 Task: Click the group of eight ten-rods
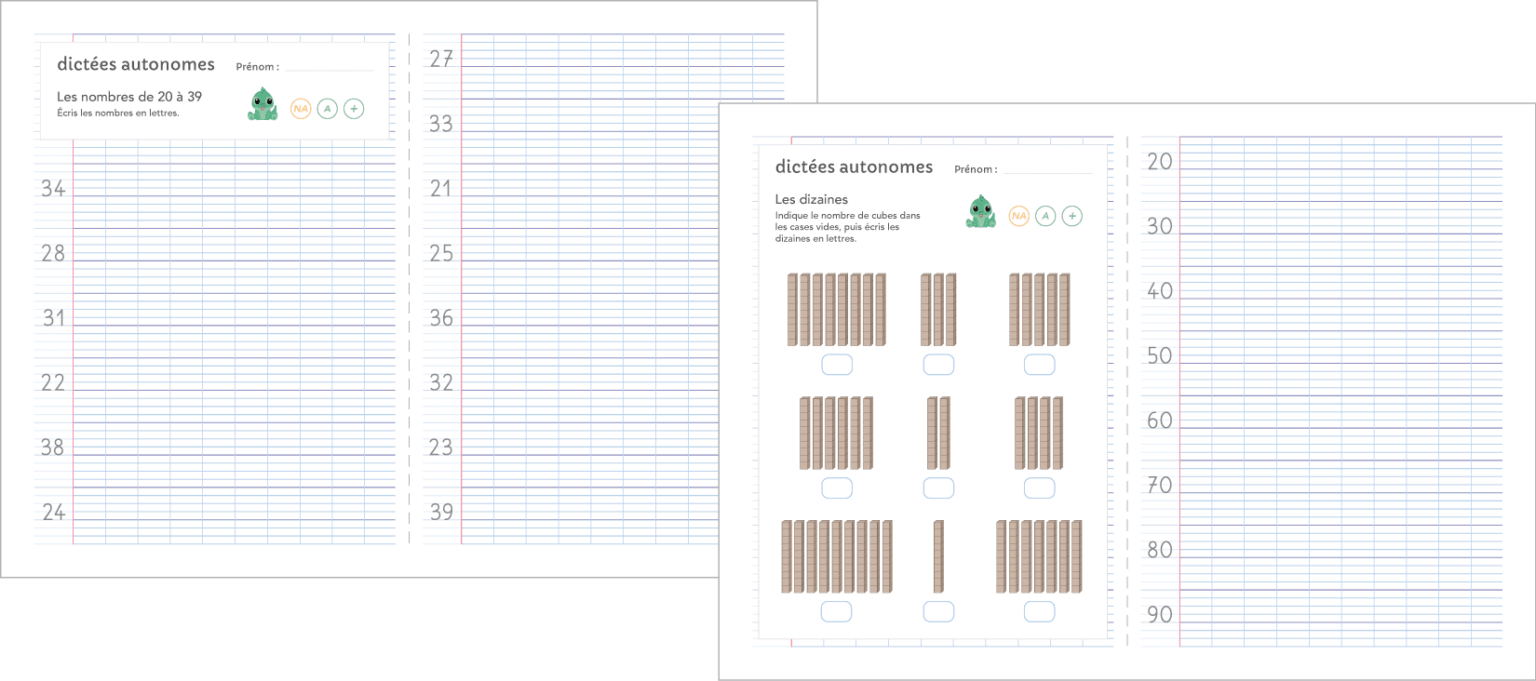tap(836, 309)
